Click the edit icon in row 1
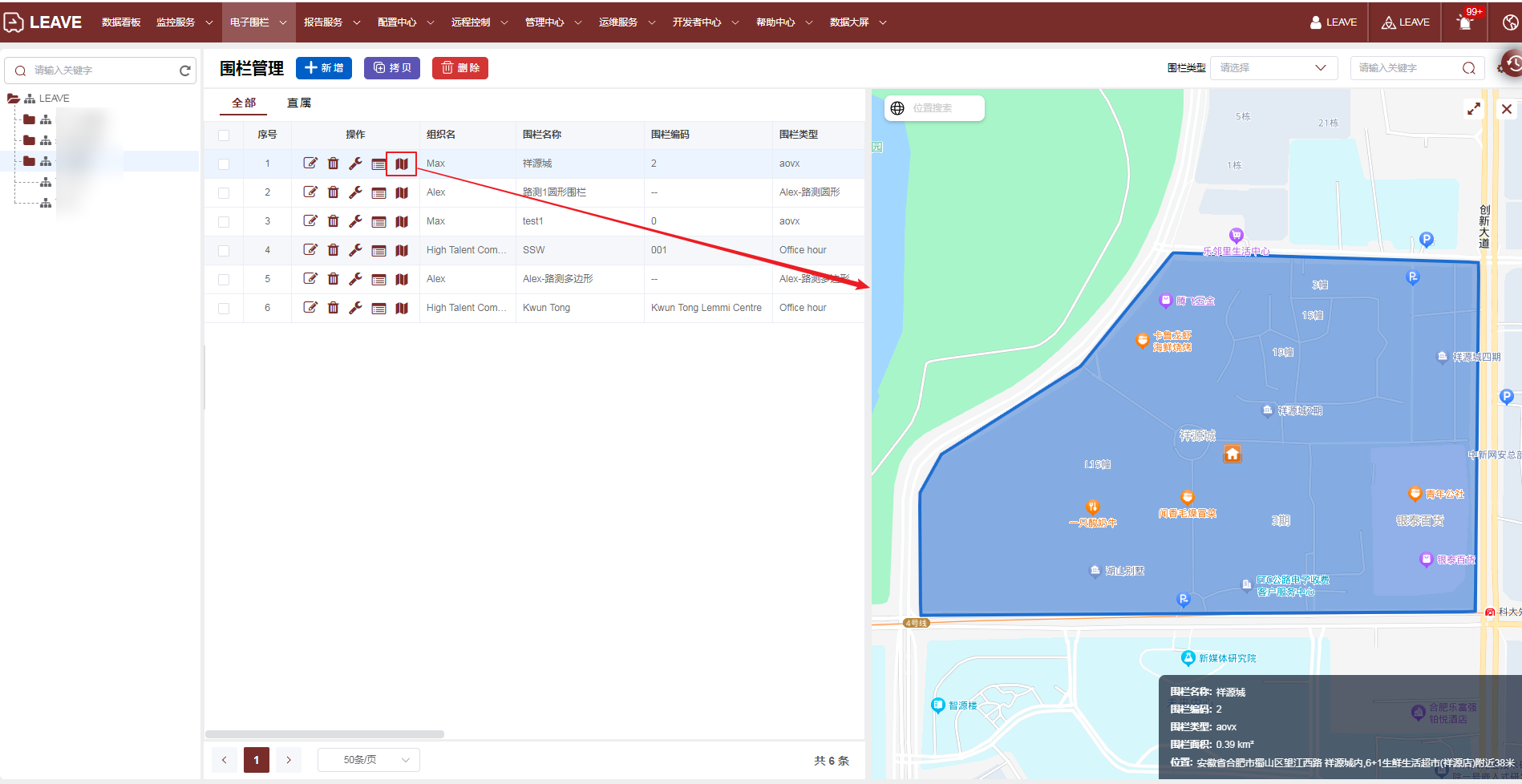 [x=310, y=164]
